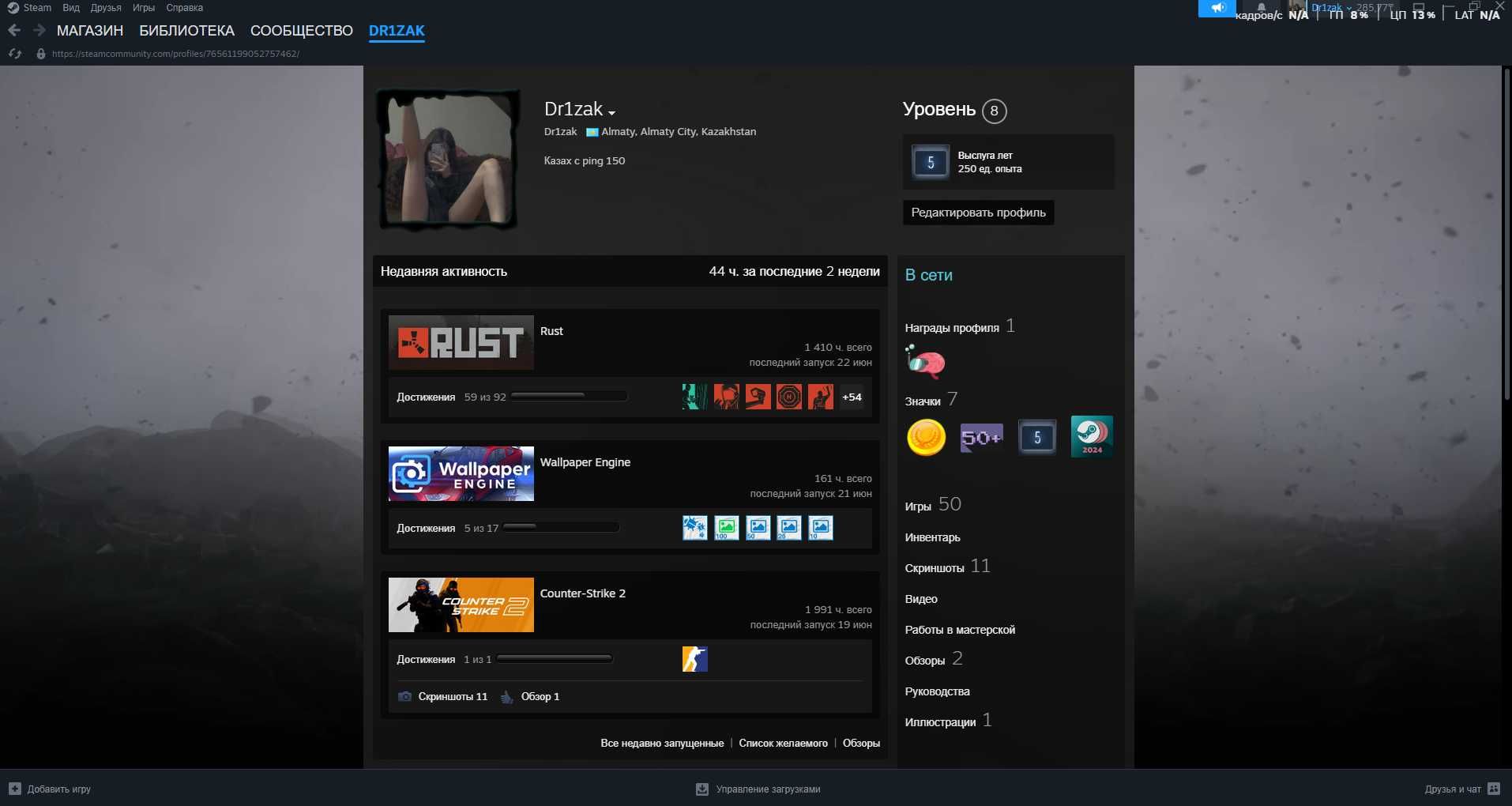Go back with the left arrow

point(14,31)
